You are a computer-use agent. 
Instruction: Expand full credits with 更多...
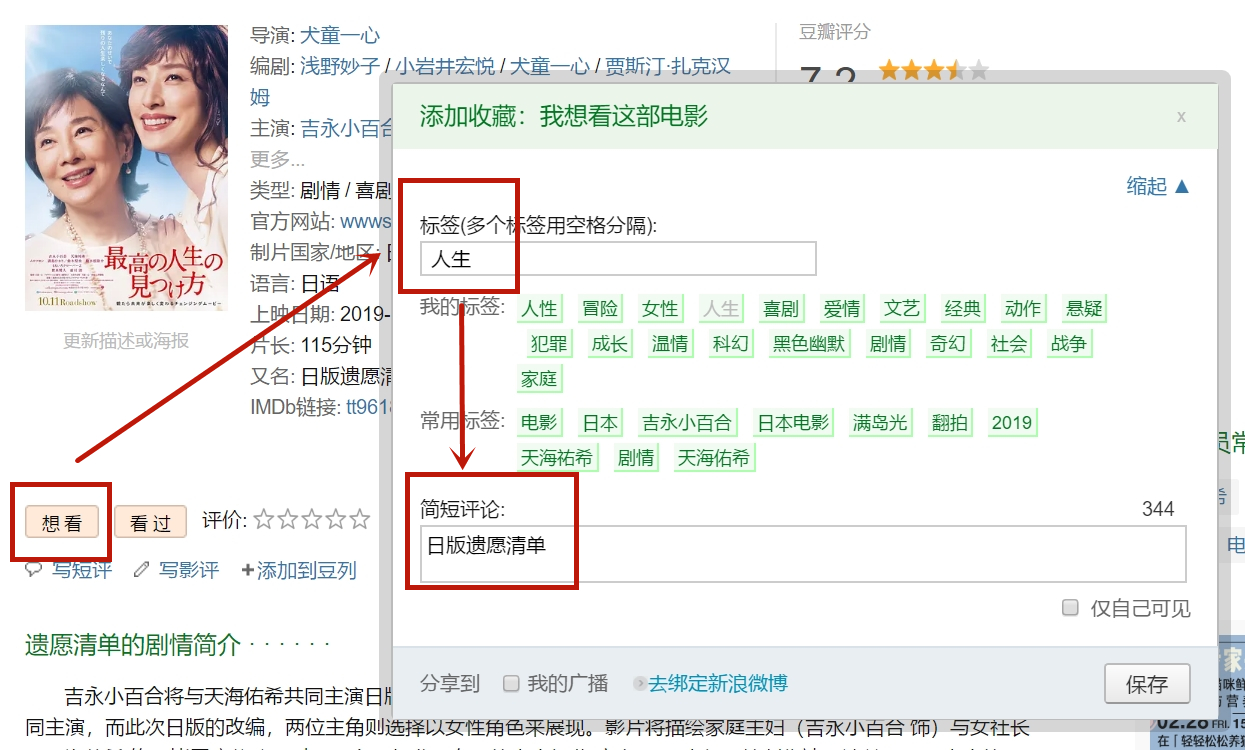277,158
